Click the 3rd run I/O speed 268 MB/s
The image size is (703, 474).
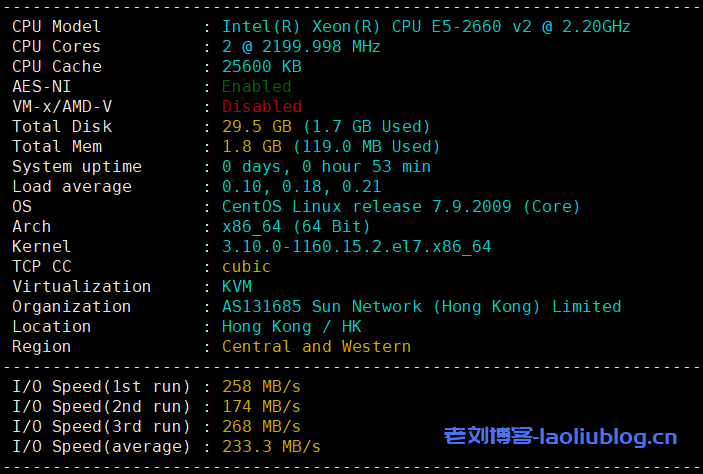(261, 426)
